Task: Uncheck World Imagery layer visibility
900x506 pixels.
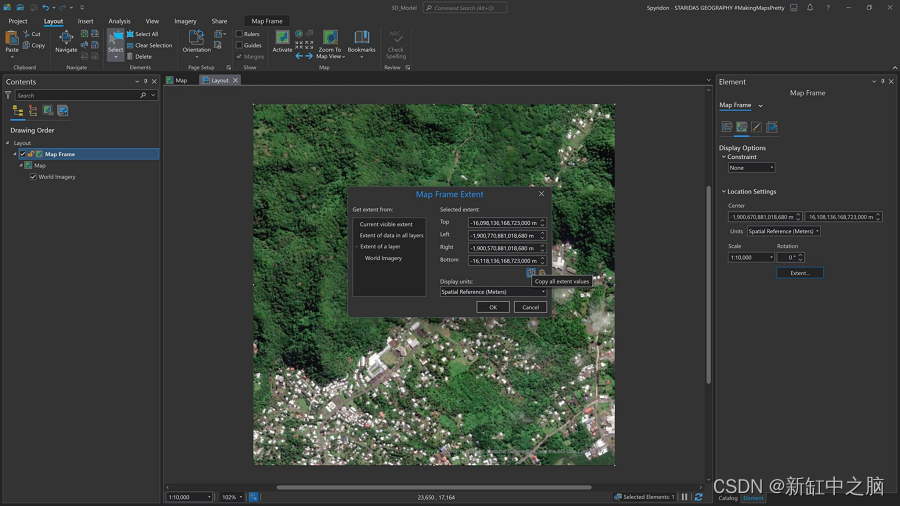Action: pyautogui.click(x=33, y=177)
